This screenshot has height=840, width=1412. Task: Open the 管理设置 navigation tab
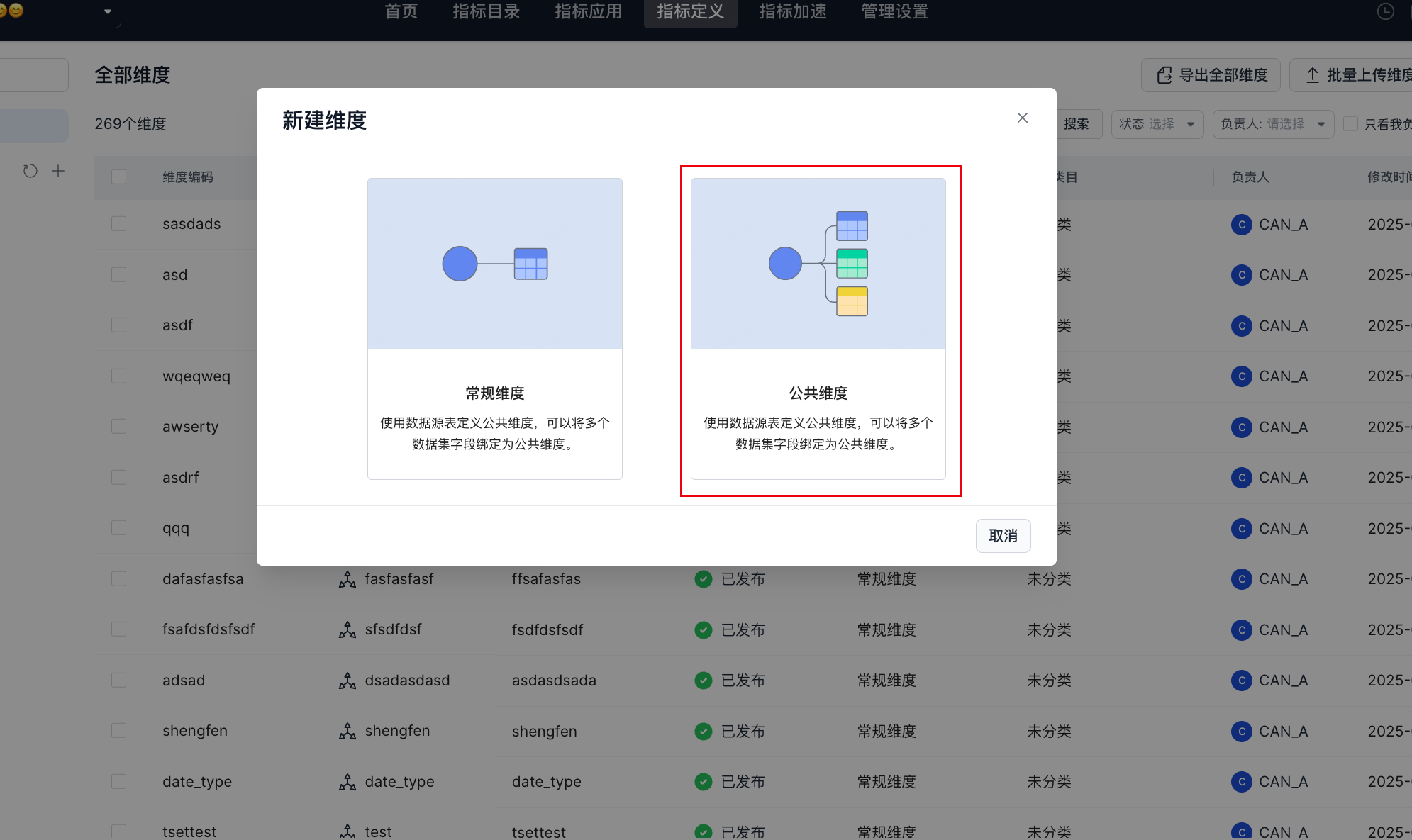tap(894, 11)
